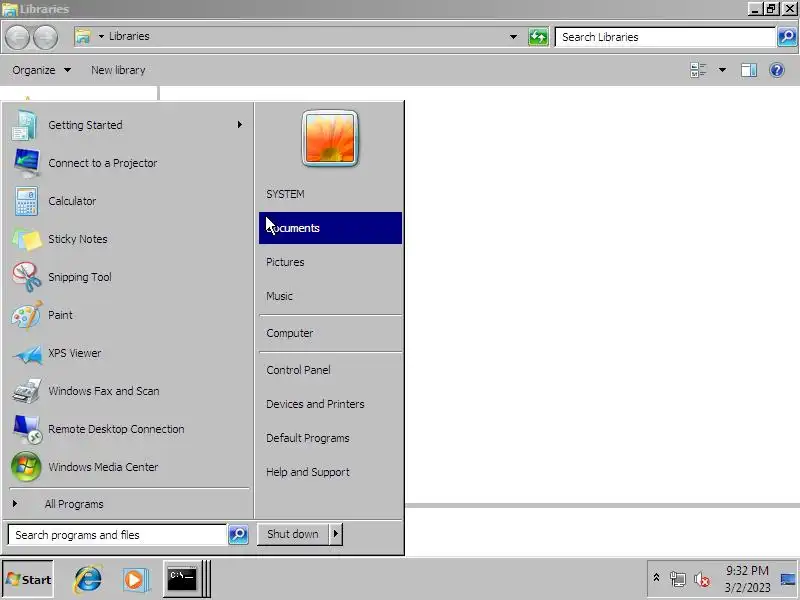
Task: Go back in Libraries window
Action: coord(17,37)
